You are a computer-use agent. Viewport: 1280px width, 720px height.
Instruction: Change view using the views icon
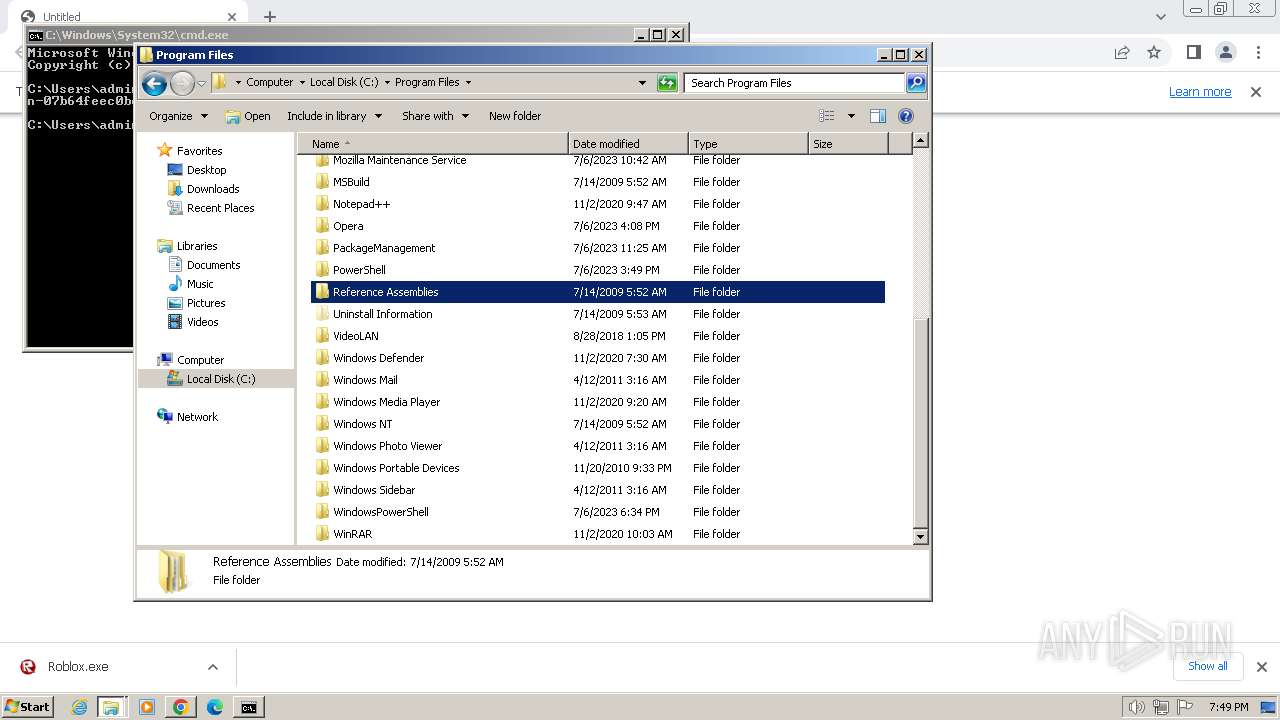(827, 116)
